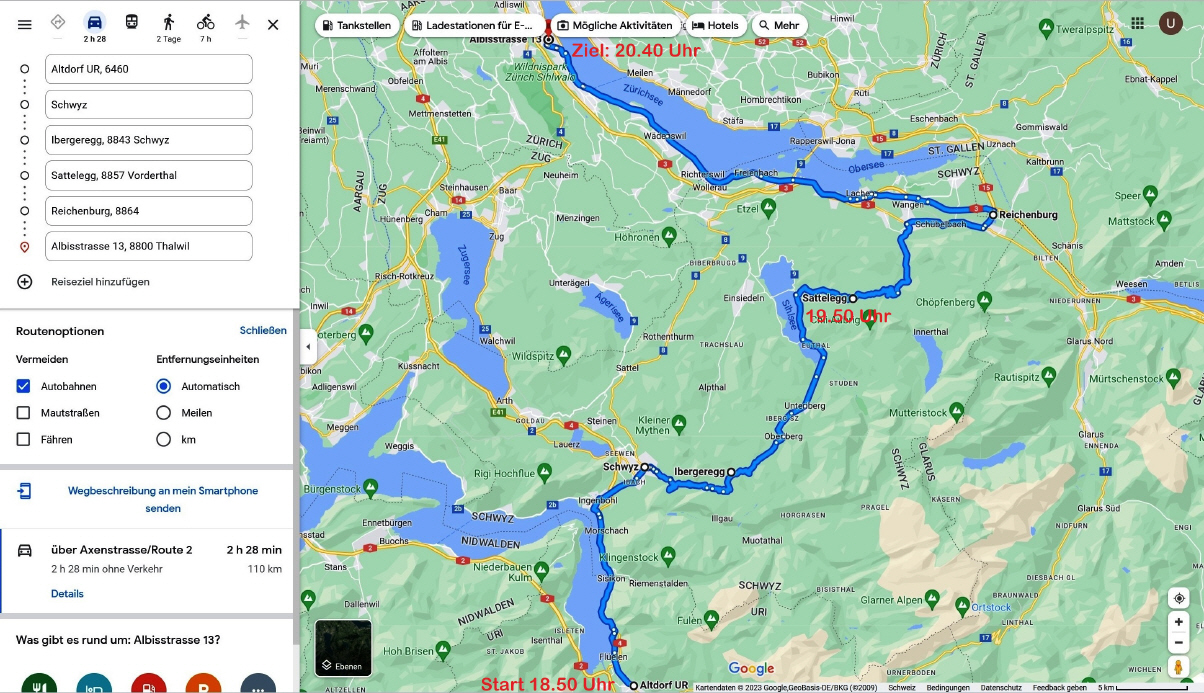This screenshot has height=693, width=1204.
Task: Edit the Schwyz waypoint field
Action: pos(148,105)
